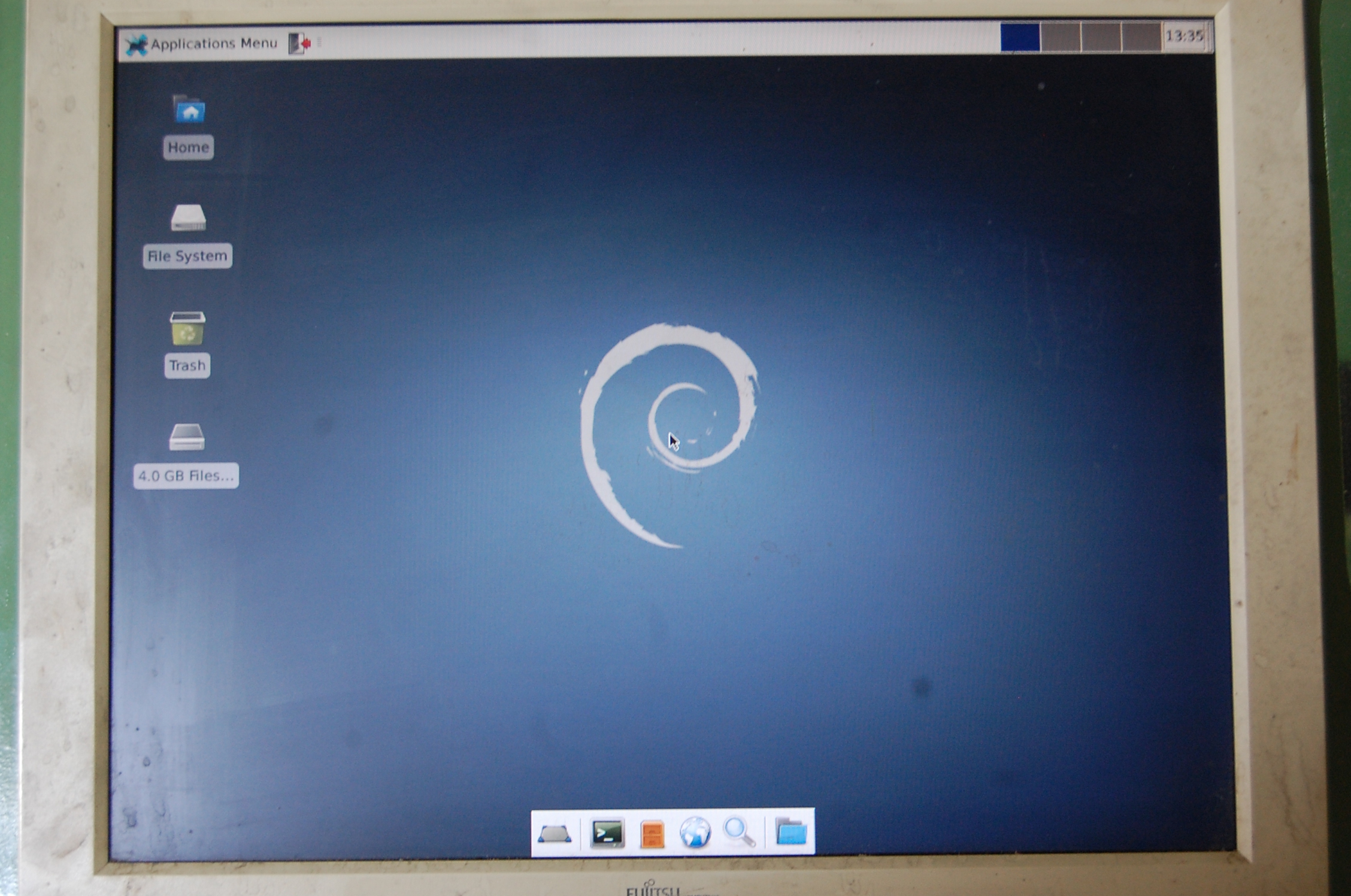Switch to the third workspace
1351x896 pixels.
point(1101,37)
